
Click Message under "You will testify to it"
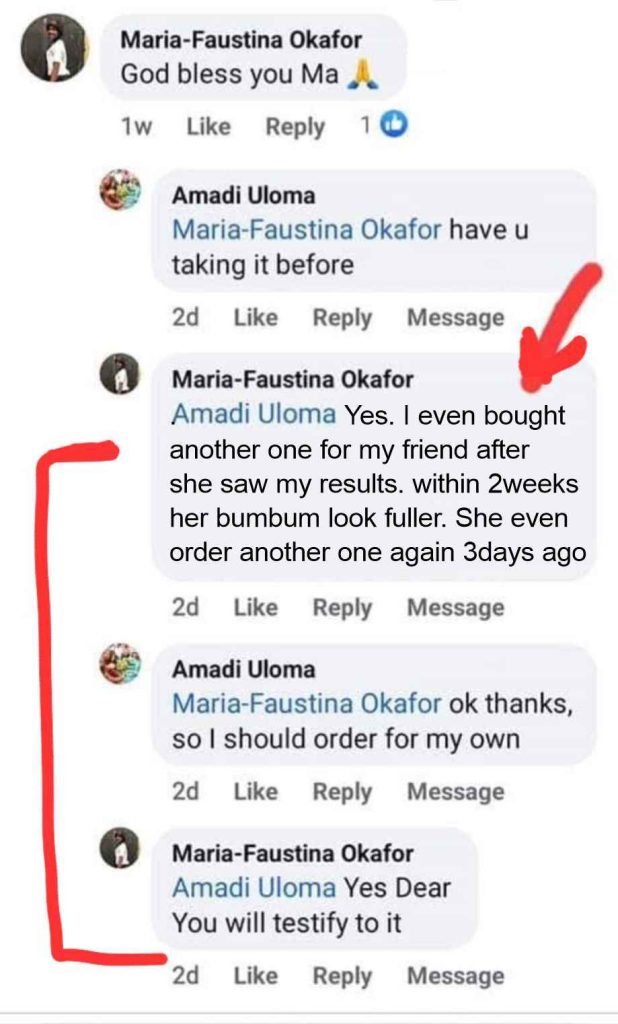455,976
